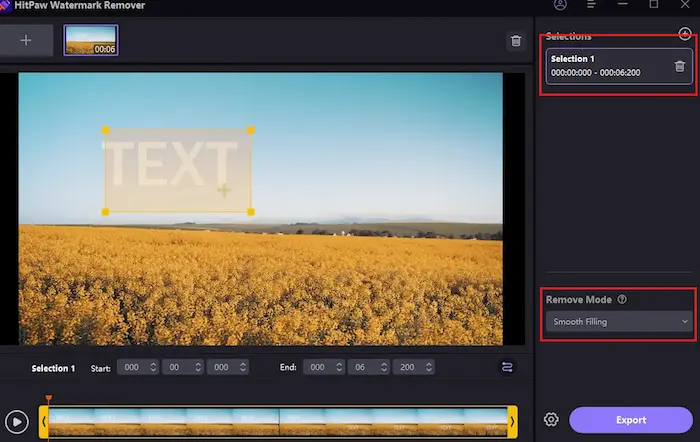Open the Smooth Filling remove mode dropdown
Screen dimensions: 700x442
(617, 322)
